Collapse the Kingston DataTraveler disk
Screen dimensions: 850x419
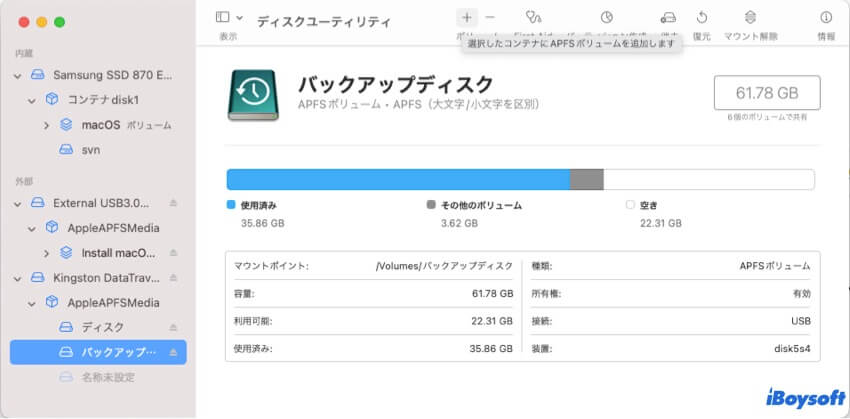coord(18,278)
